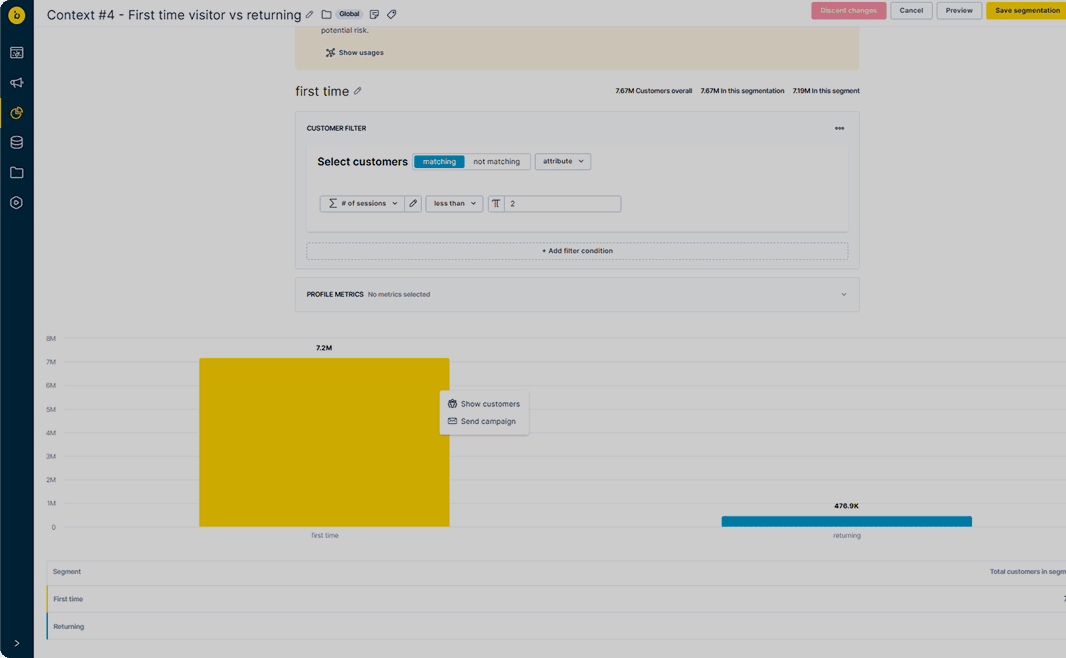Choose 'Show customers' from context menu
The image size is (1066, 658).
tap(489, 404)
